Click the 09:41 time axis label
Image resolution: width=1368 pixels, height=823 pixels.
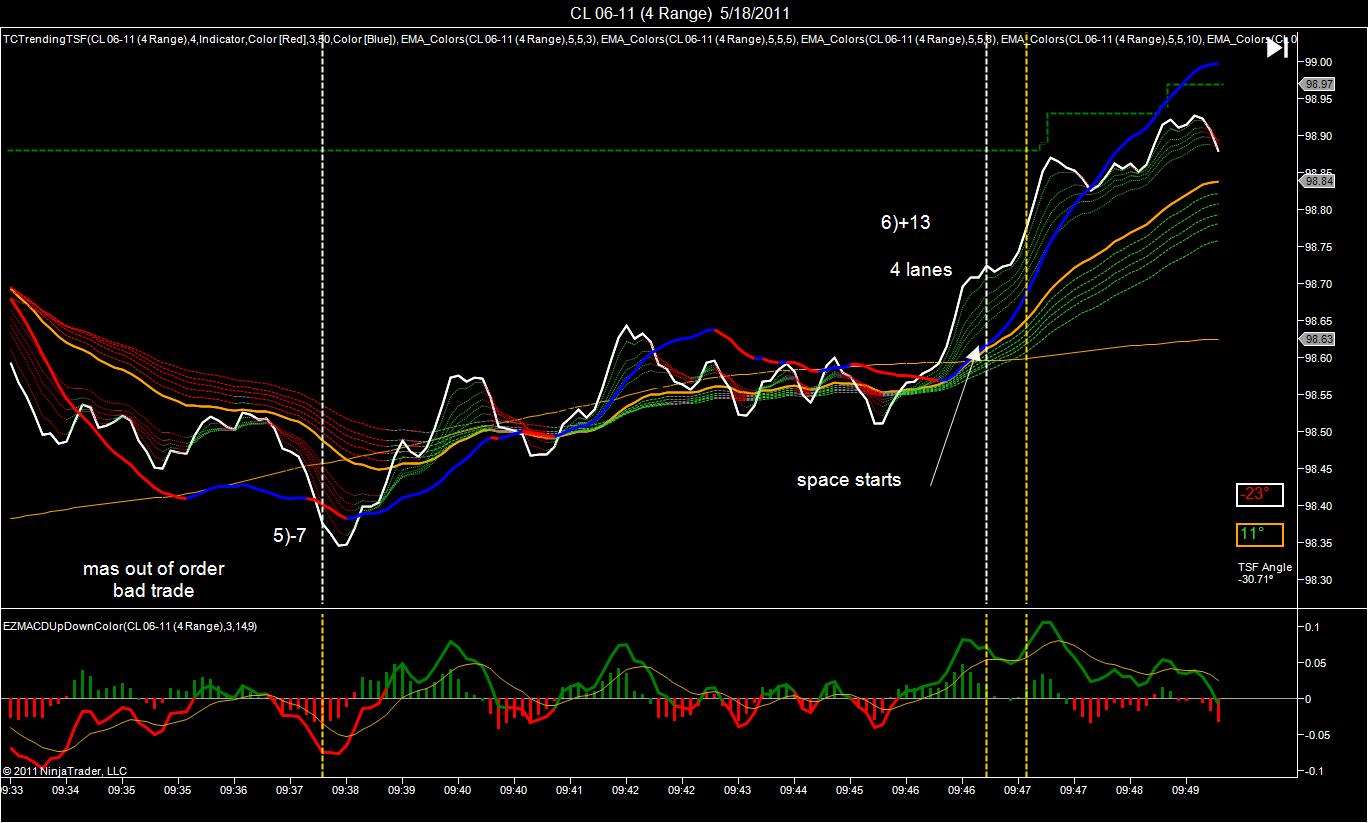[x=570, y=790]
